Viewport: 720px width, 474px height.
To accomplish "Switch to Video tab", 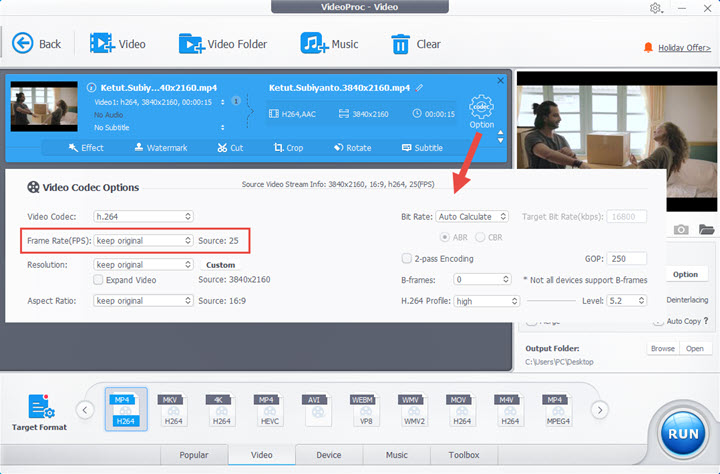I will point(262,455).
